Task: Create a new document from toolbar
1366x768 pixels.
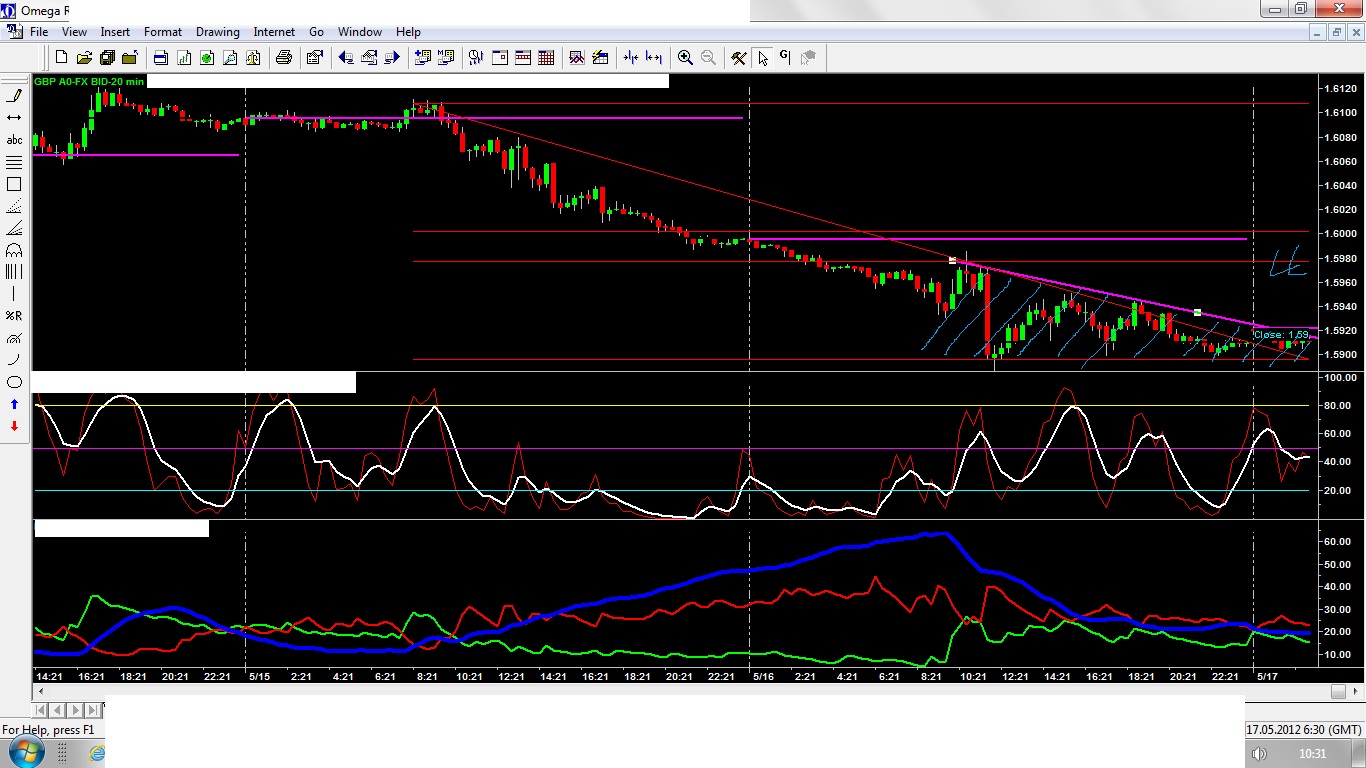Action: click(62, 58)
